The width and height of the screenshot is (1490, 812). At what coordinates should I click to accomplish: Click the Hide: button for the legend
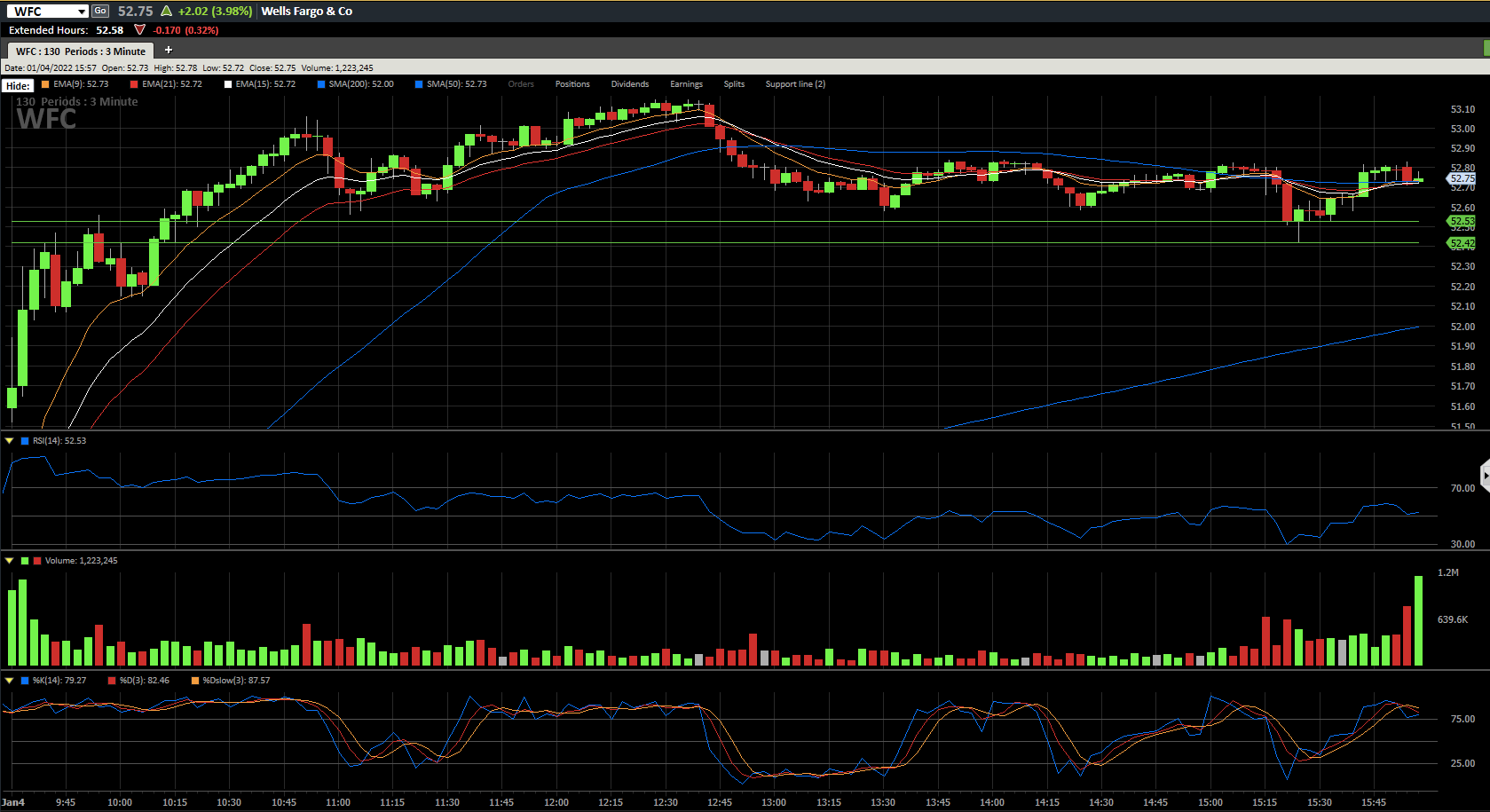coord(18,86)
